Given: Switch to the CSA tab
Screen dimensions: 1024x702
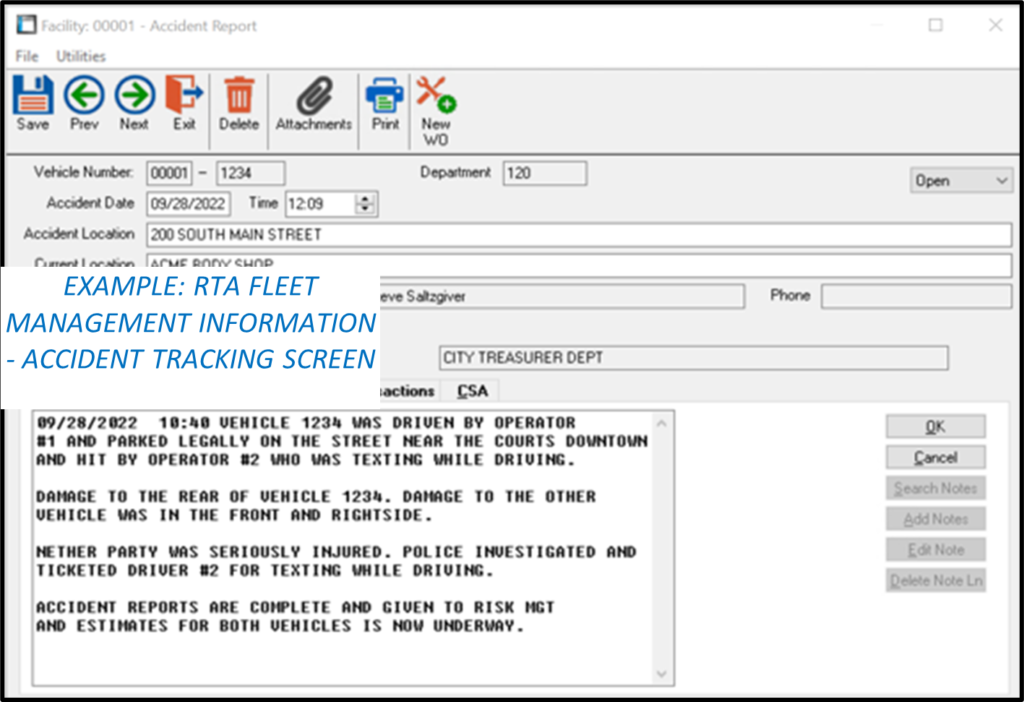Looking at the screenshot, I should [x=470, y=390].
